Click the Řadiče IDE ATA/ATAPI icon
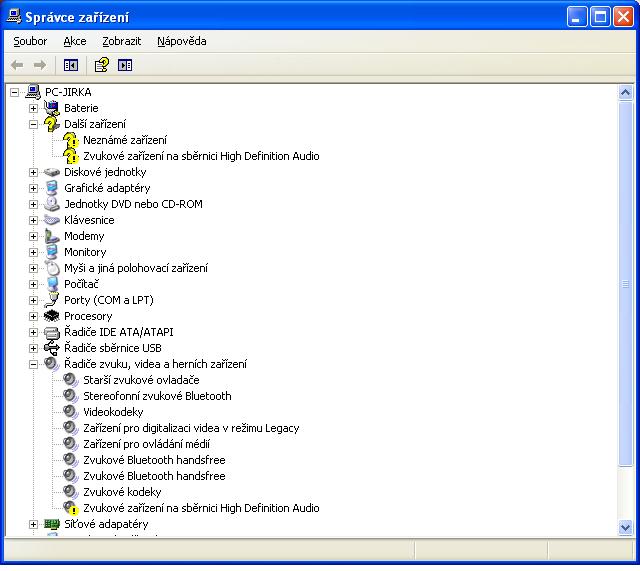Viewport: 640px width, 571px height. click(52, 332)
